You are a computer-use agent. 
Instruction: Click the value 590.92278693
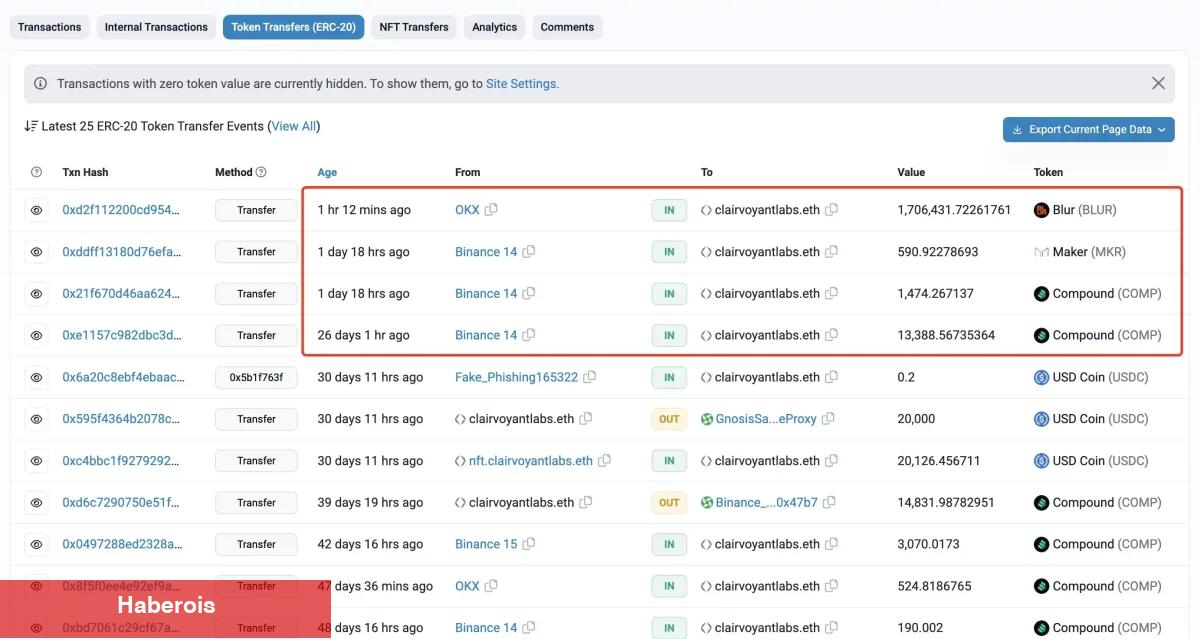(938, 252)
